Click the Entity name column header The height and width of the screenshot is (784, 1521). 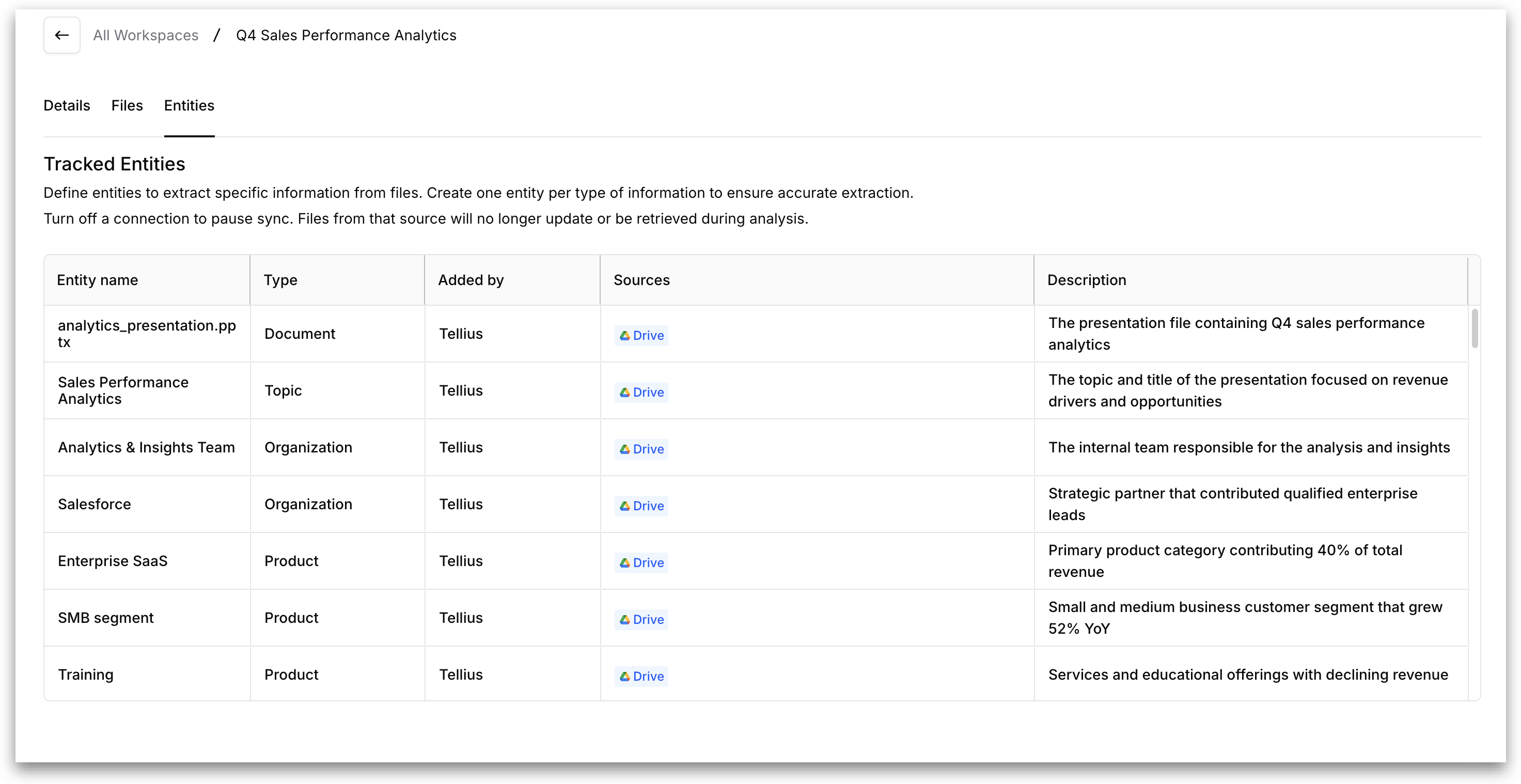pos(98,280)
